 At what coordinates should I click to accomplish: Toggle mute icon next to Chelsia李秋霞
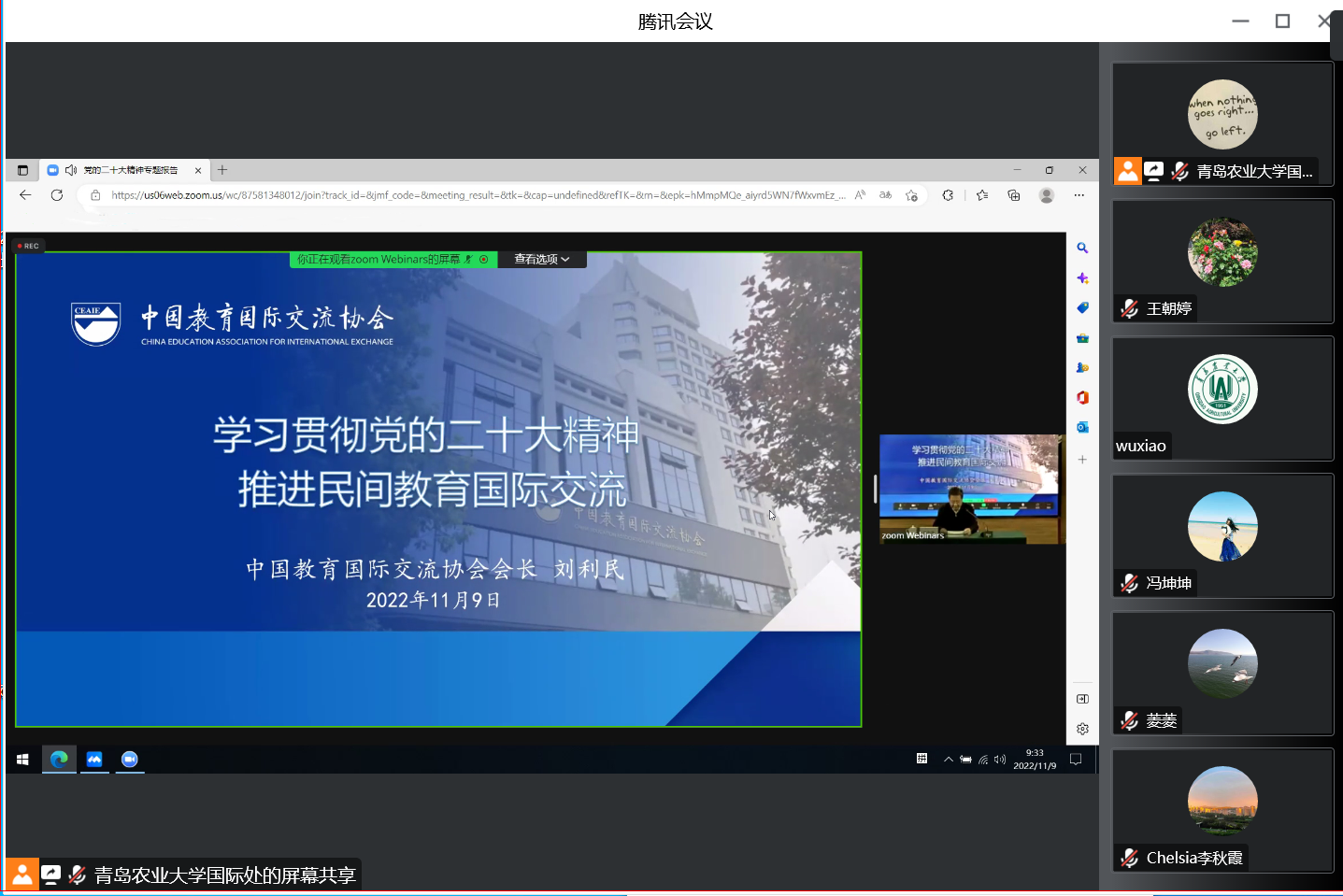click(1129, 858)
